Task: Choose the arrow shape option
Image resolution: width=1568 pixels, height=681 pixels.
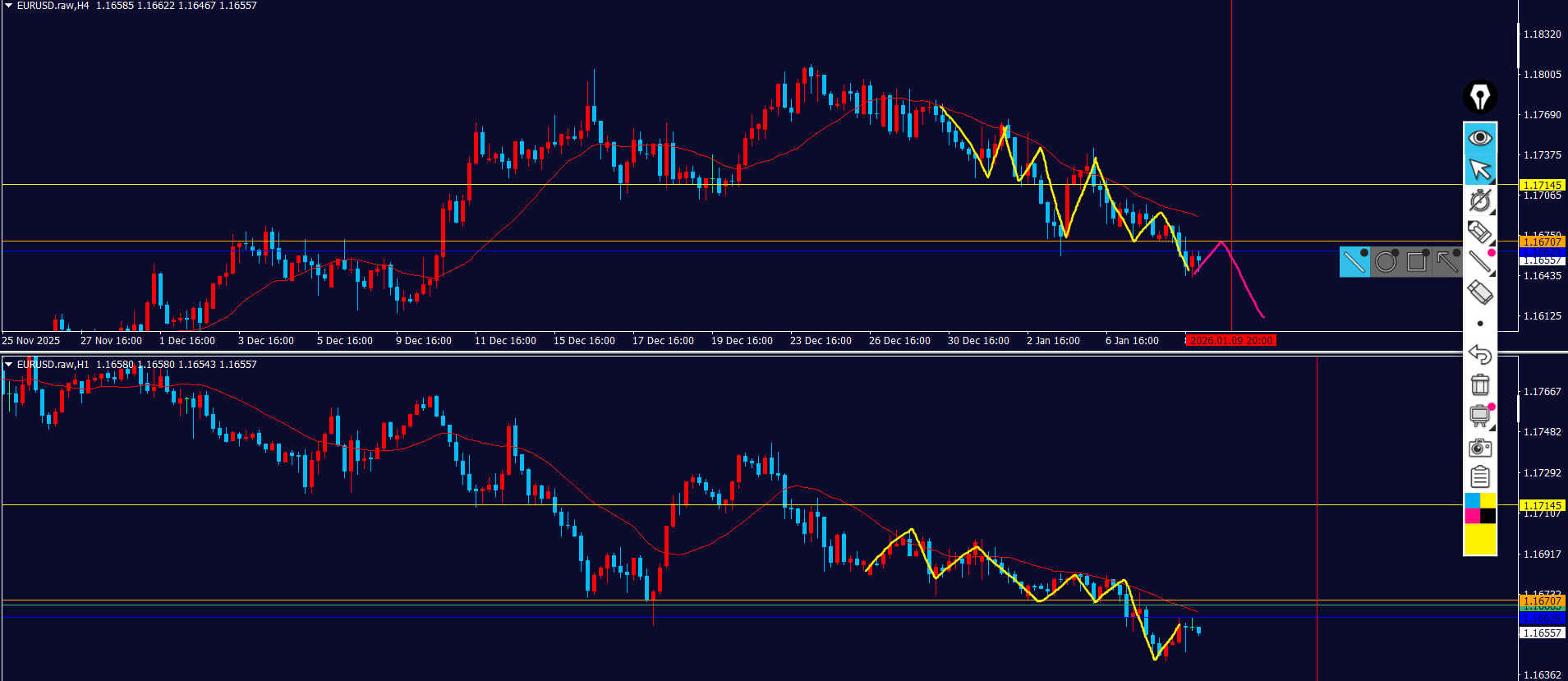Action: (1446, 262)
